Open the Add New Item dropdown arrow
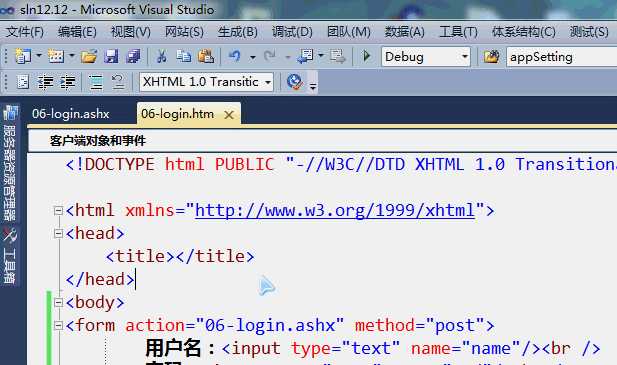Screen dimensions: 617x365 click(72, 56)
